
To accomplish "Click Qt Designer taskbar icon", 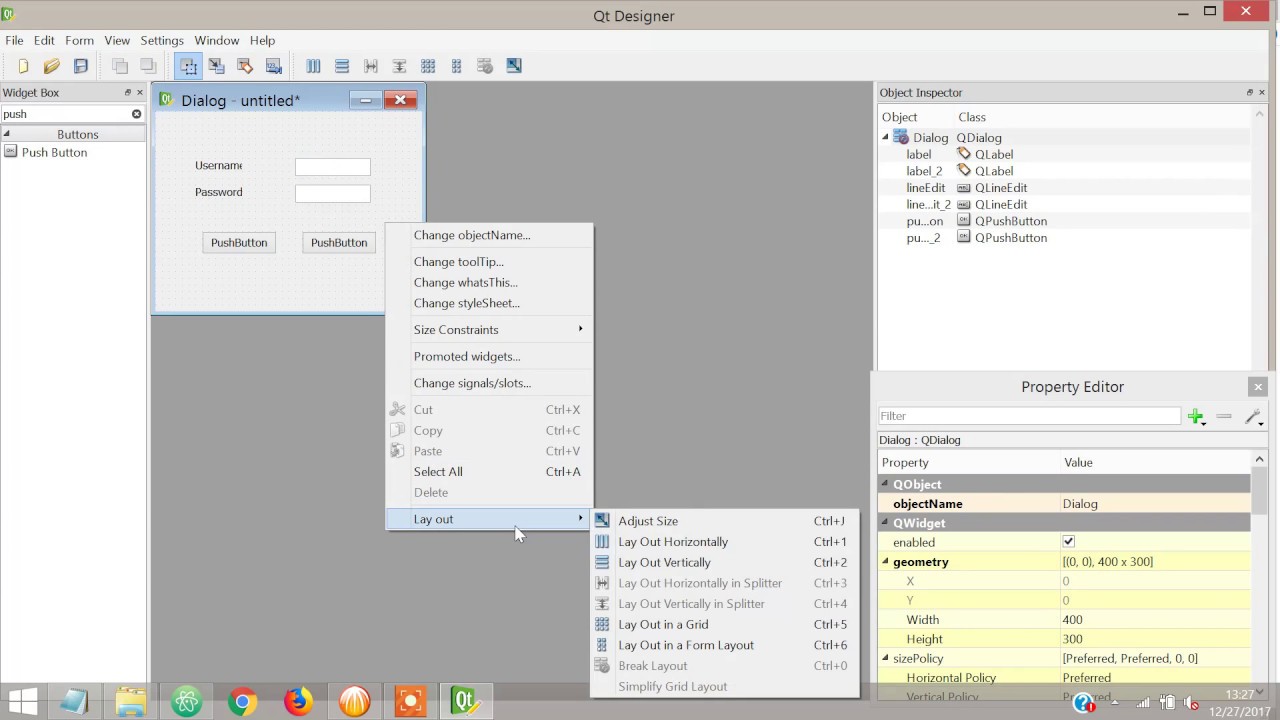I will coord(465,702).
